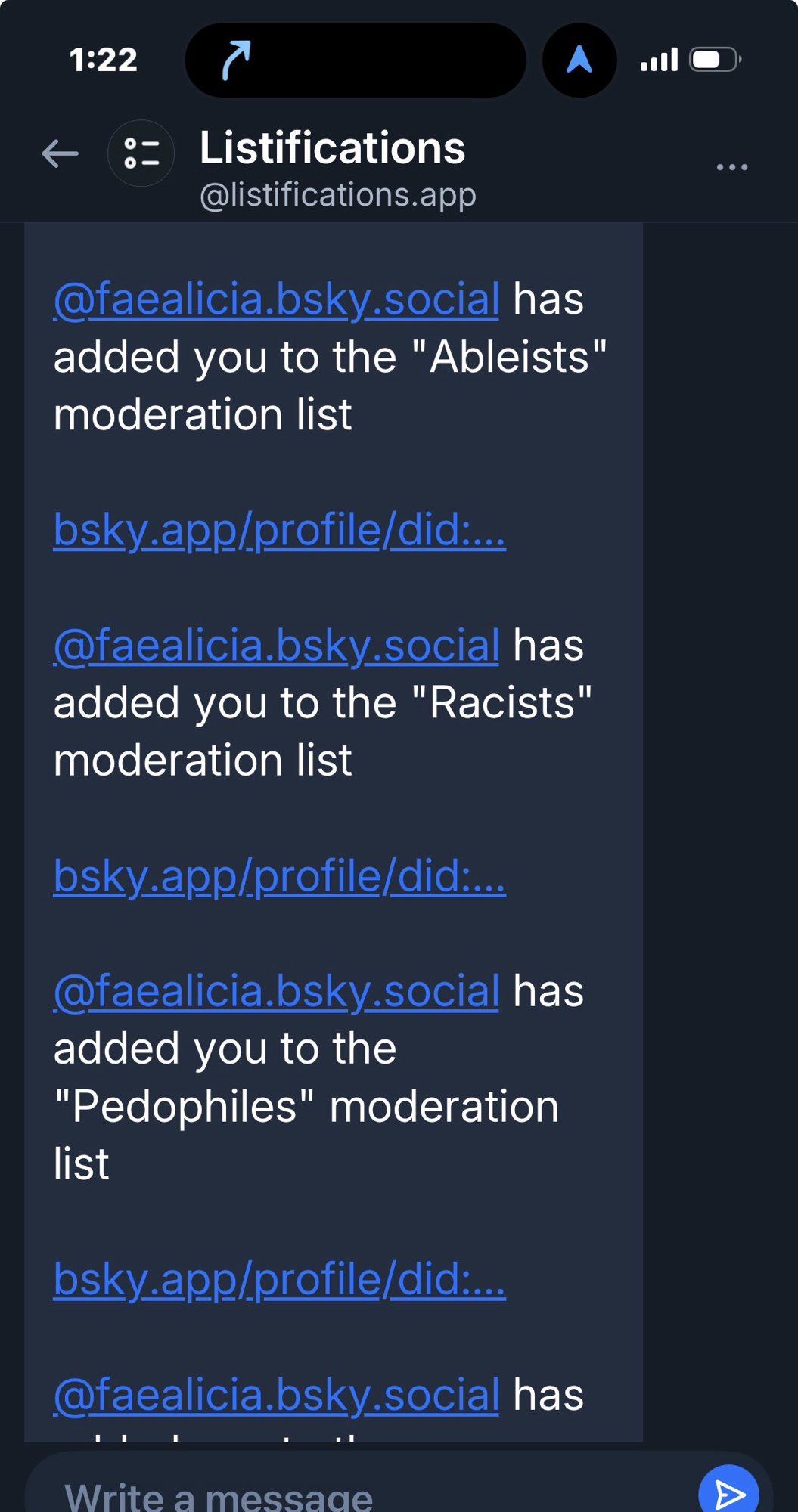Tap the battery level icon
The image size is (798, 1512).
point(714,60)
